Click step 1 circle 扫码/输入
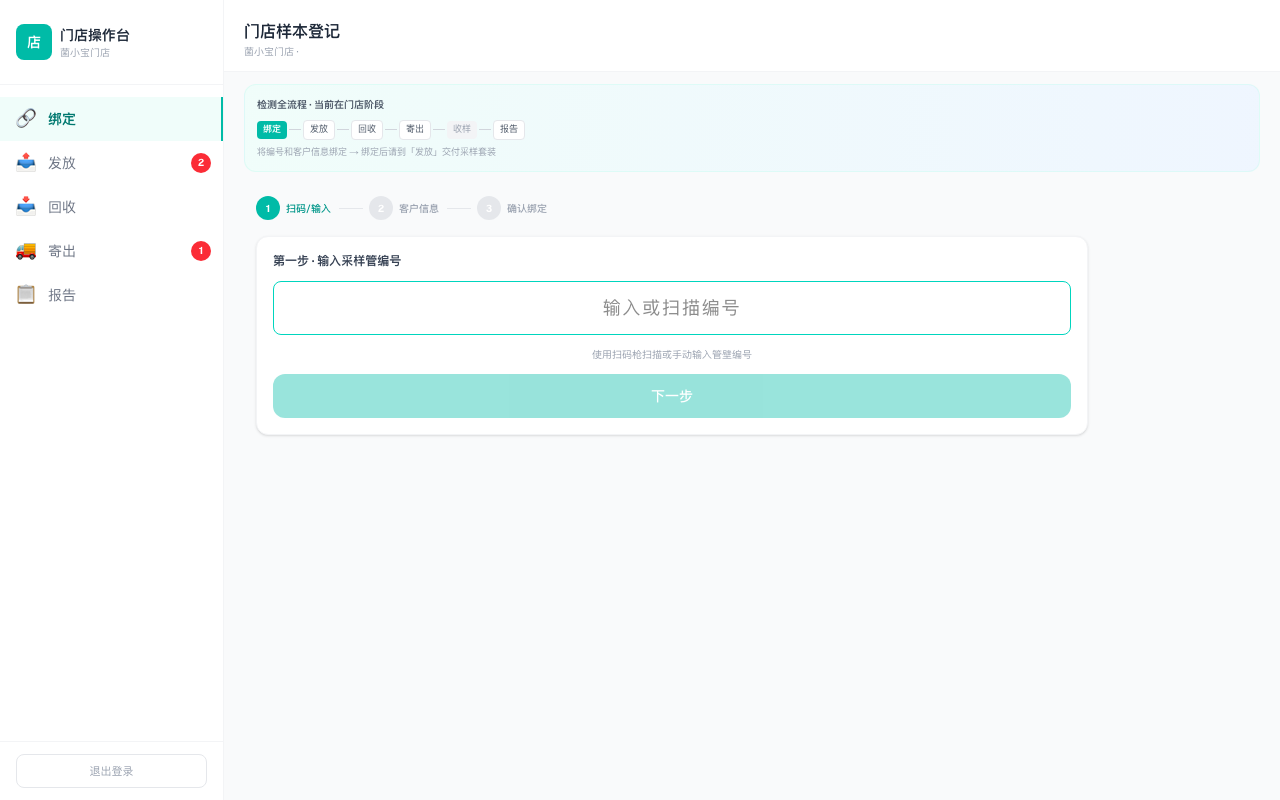 [268, 208]
